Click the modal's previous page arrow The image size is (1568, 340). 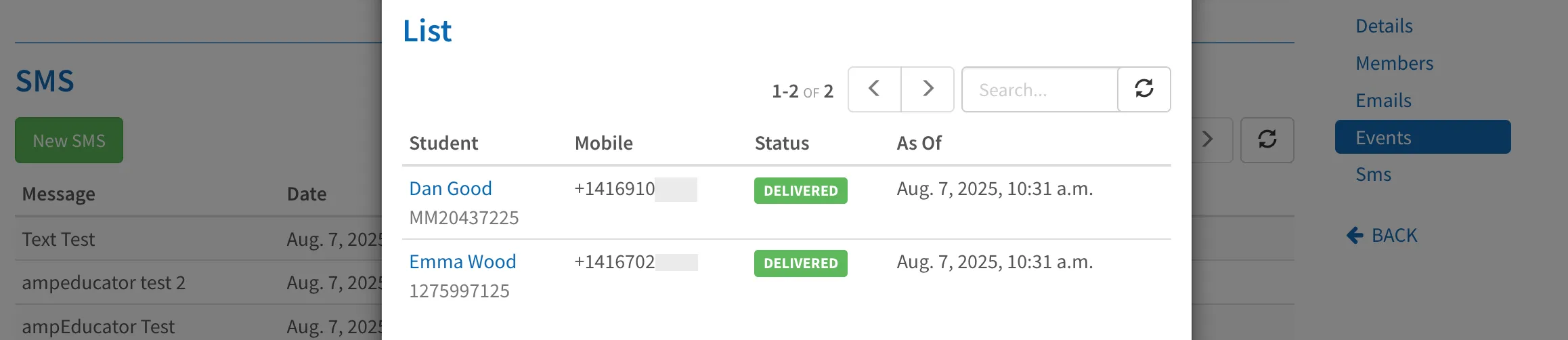pos(874,89)
